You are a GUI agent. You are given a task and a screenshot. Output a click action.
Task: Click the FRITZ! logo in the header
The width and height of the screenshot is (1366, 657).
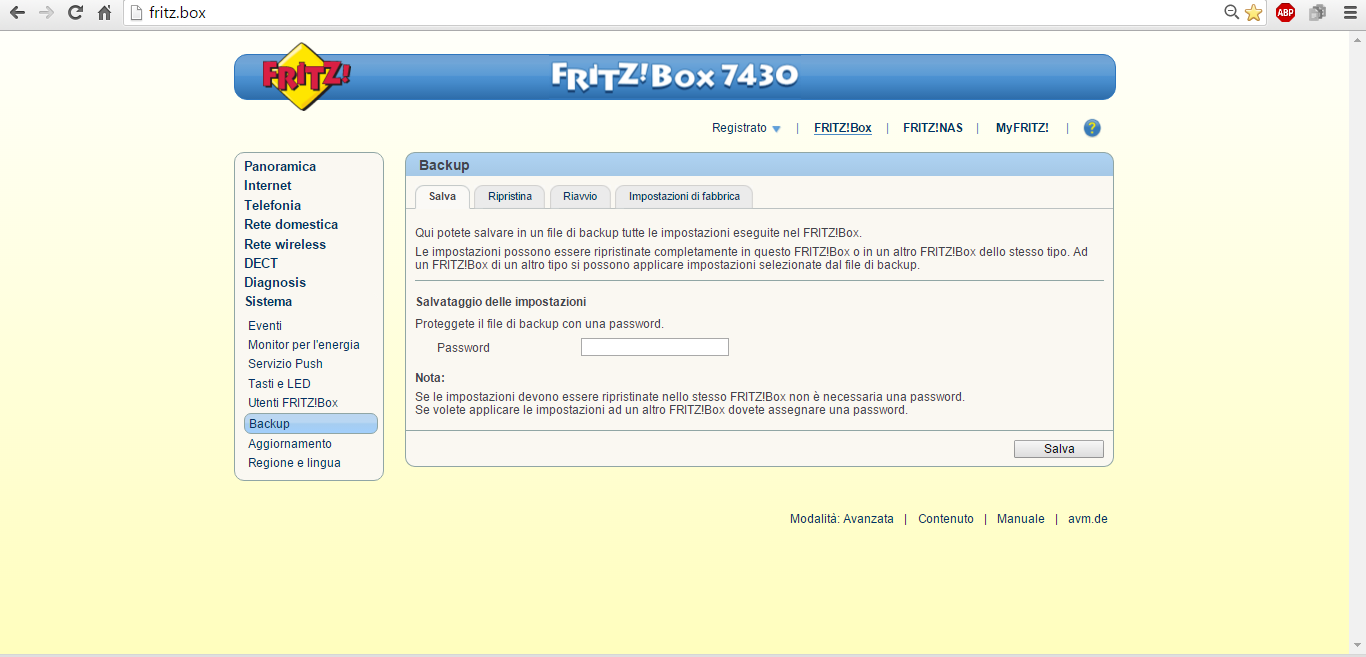305,75
